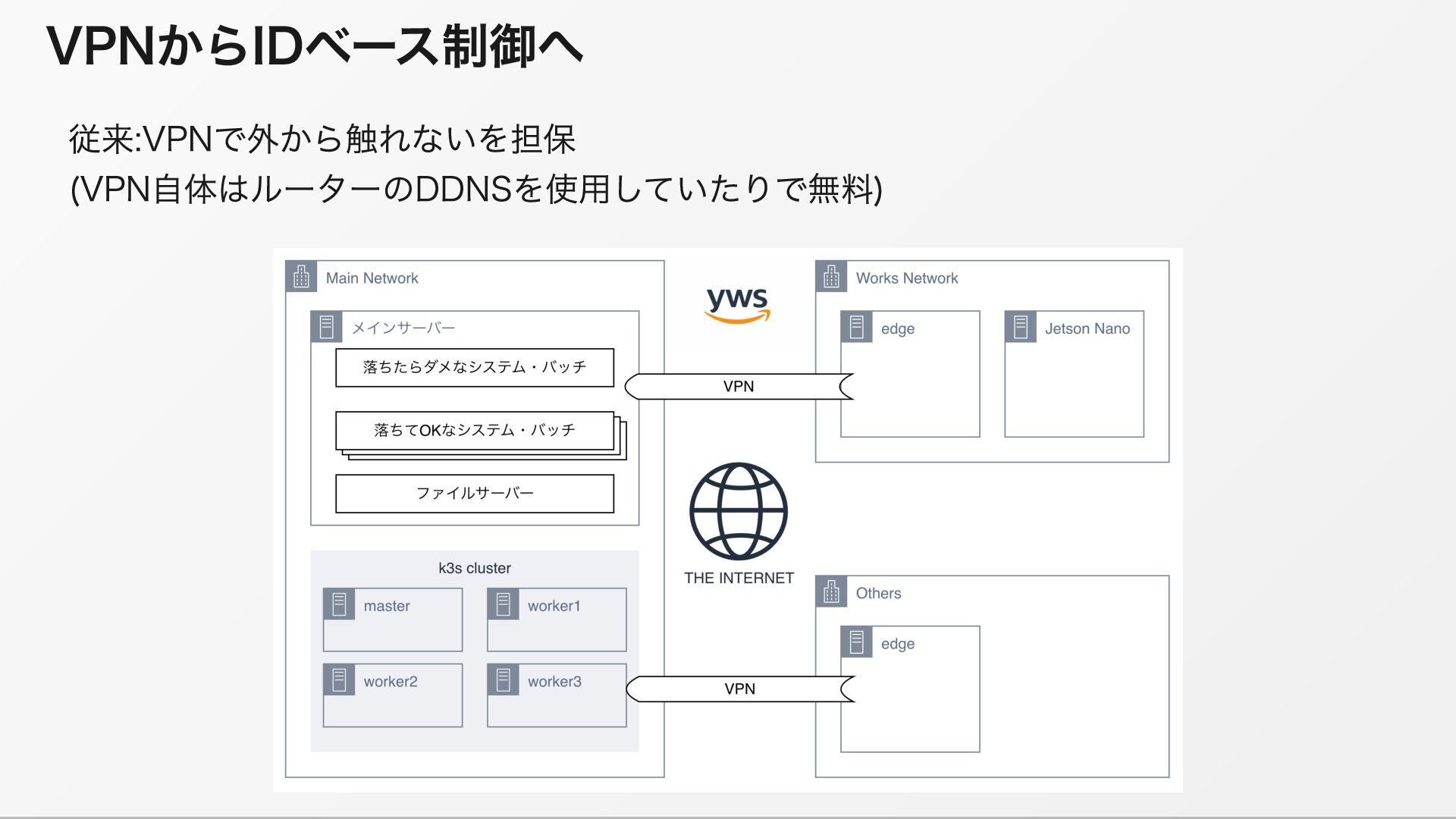
Task: Click the Works Network building icon
Action: tap(831, 277)
